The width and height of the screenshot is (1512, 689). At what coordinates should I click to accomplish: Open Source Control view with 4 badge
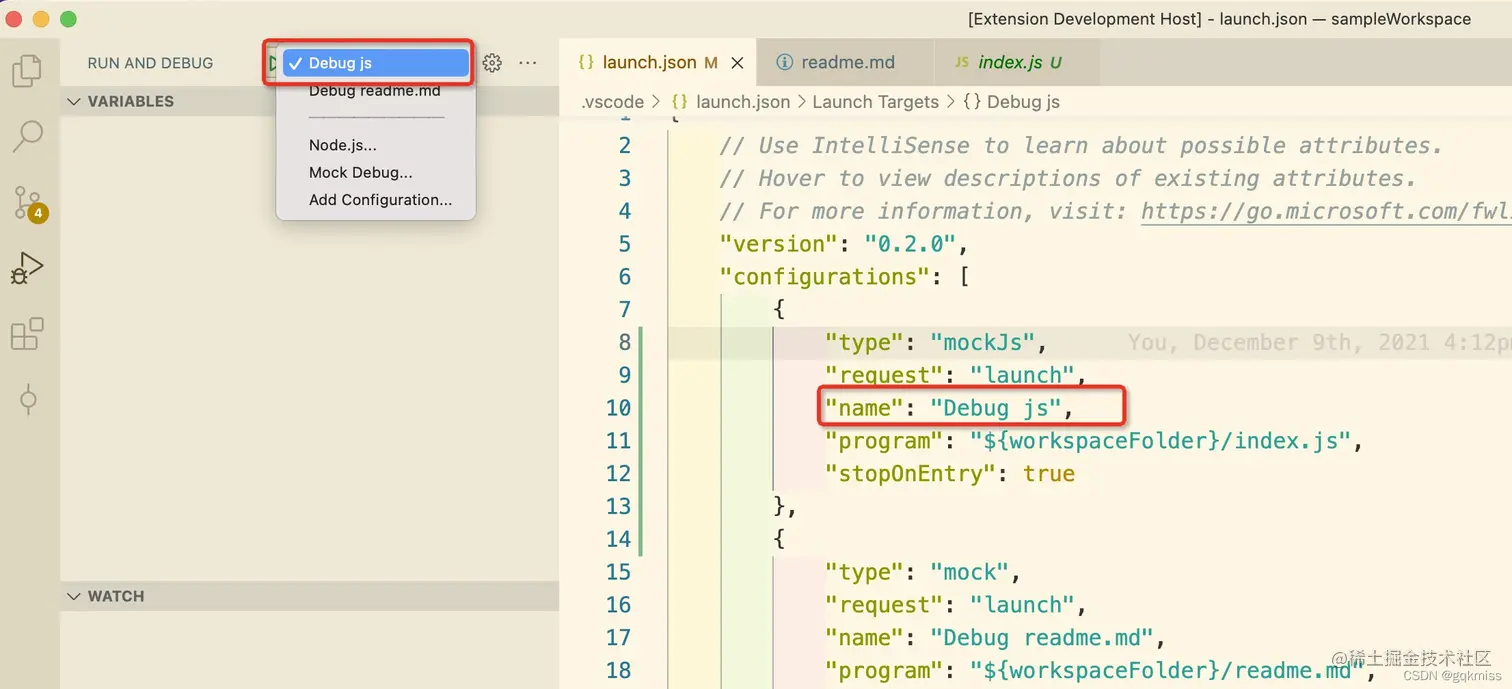[28, 203]
